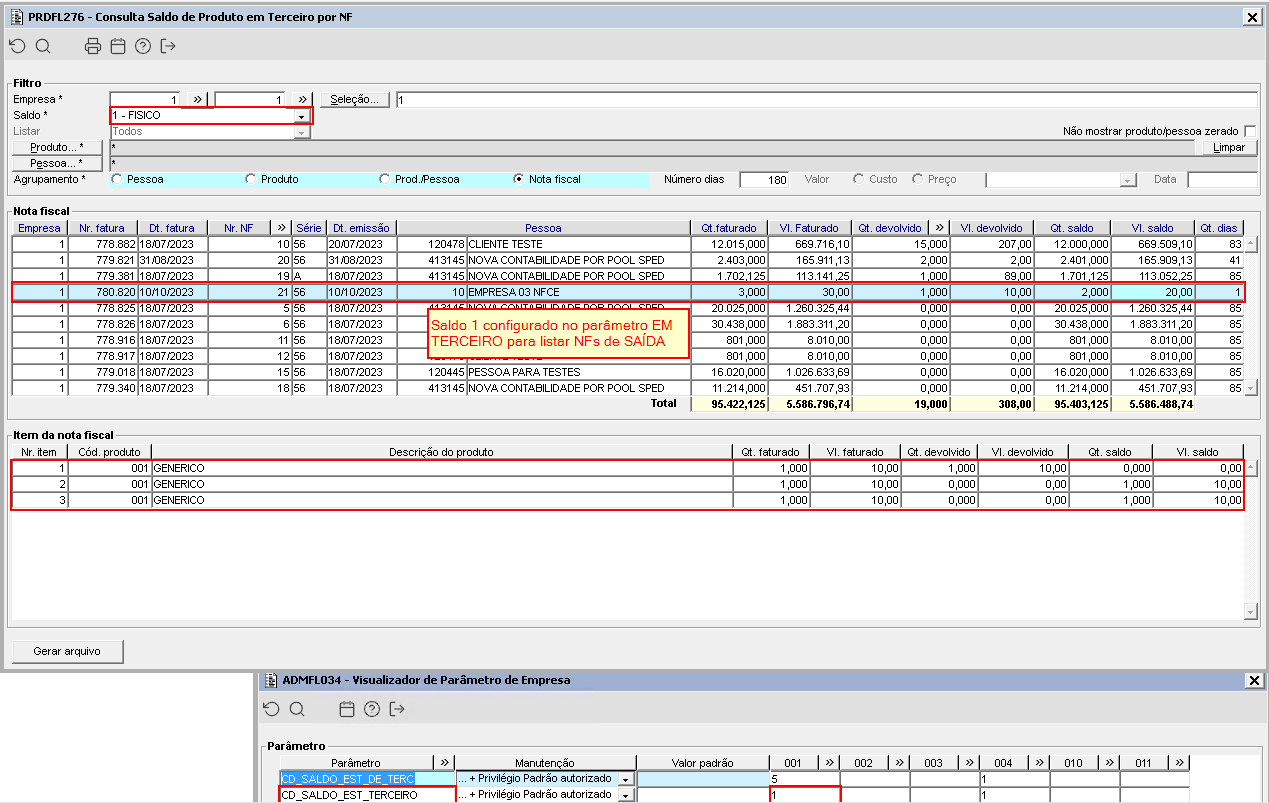Select the Prod./Pessoa grouping radio button

(385, 179)
